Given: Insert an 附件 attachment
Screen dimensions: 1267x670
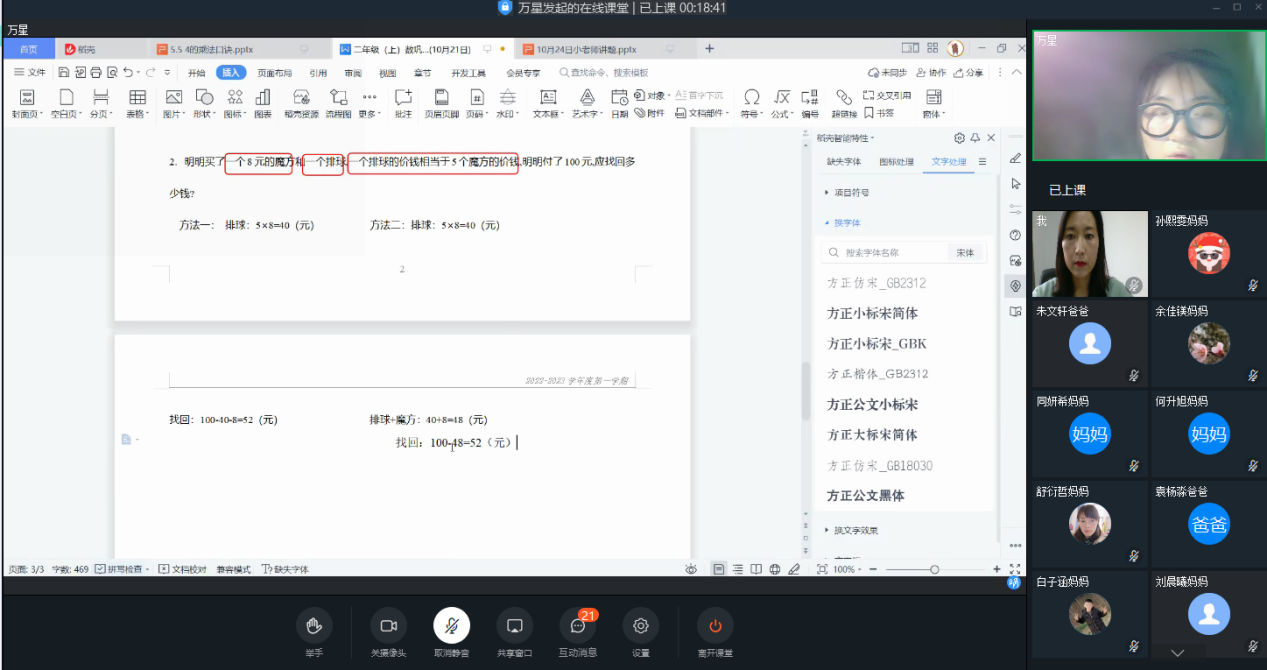Looking at the screenshot, I should coord(650,113).
